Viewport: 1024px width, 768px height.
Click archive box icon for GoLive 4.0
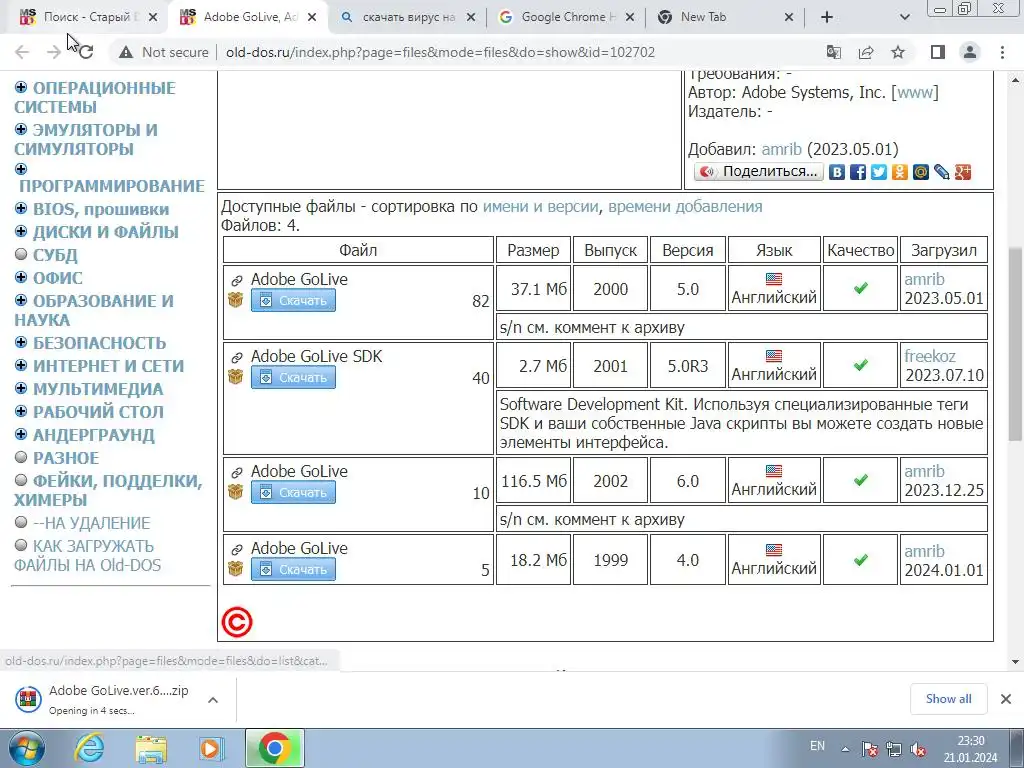pyautogui.click(x=236, y=569)
